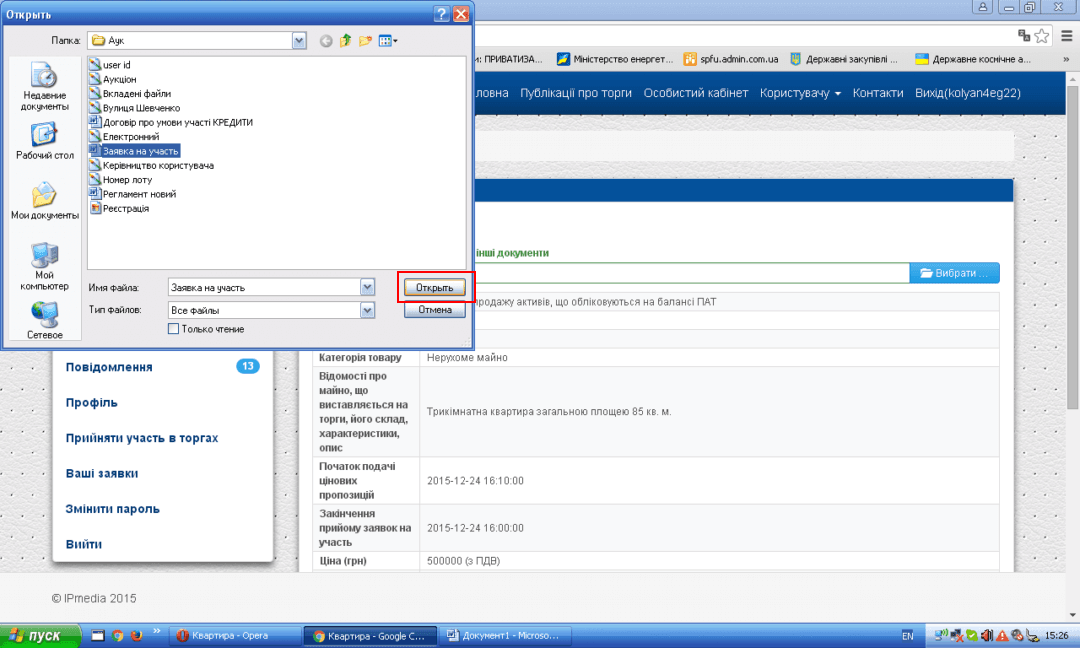
Task: Go to Особистий кабінет nav item
Action: 695,93
